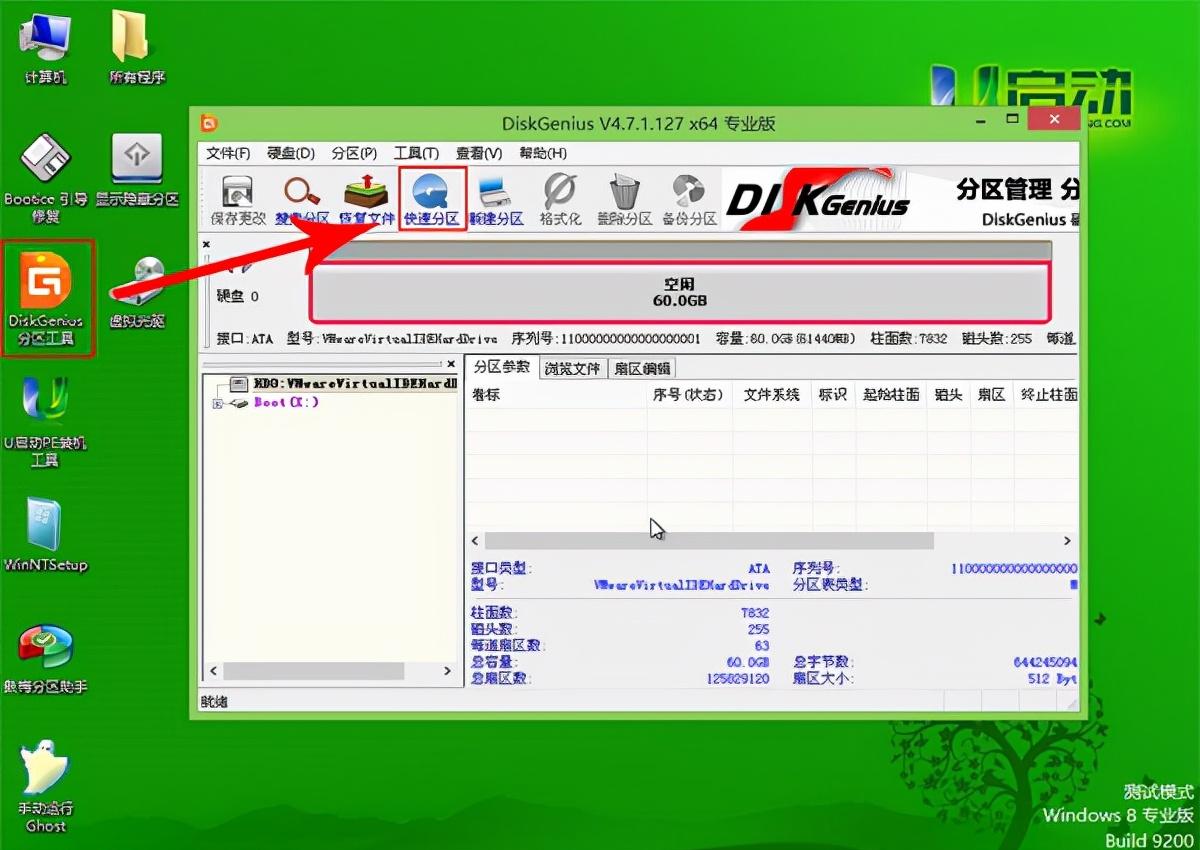This screenshot has width=1200, height=850.
Task: Select the 60.0GB free space bar
Action: 680,292
